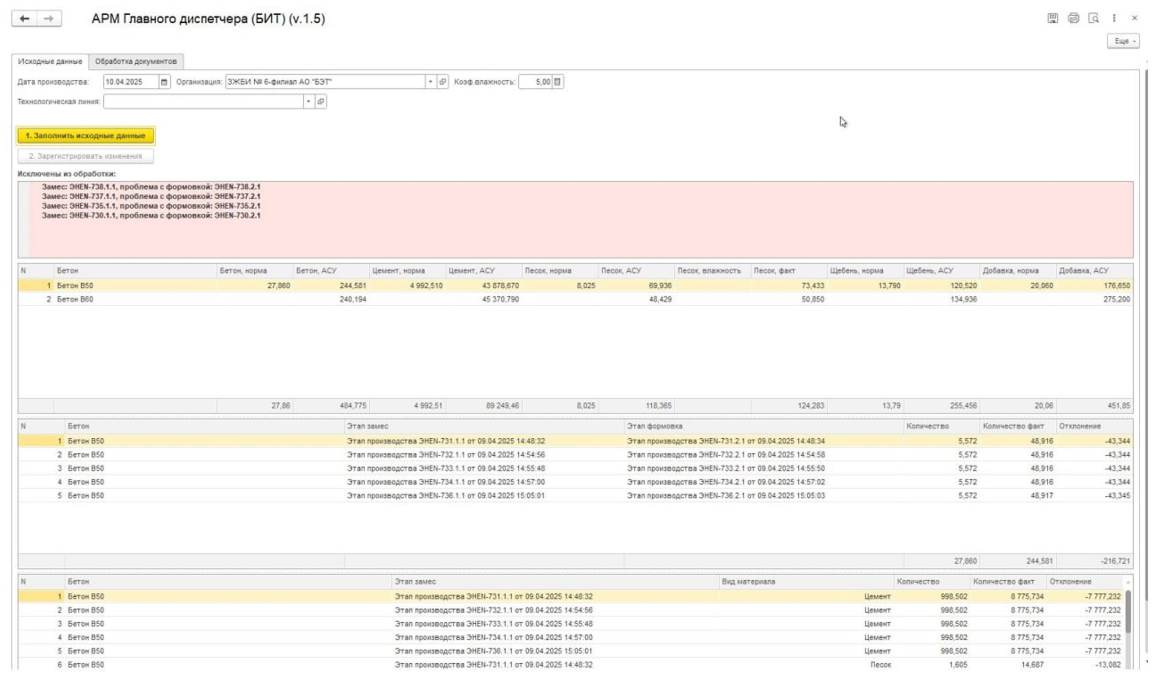
Task: Open the print preview magnifier icon
Action: click(1094, 18)
